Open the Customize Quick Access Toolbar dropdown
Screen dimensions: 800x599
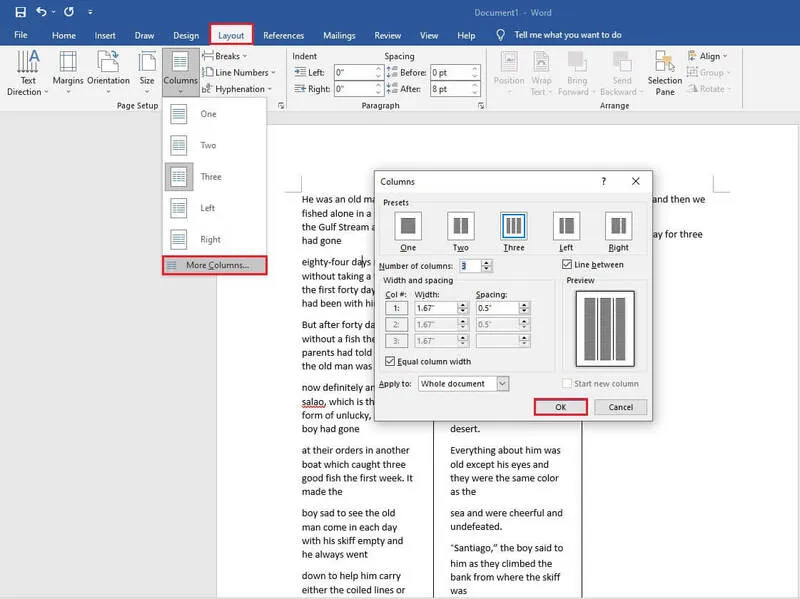point(90,12)
